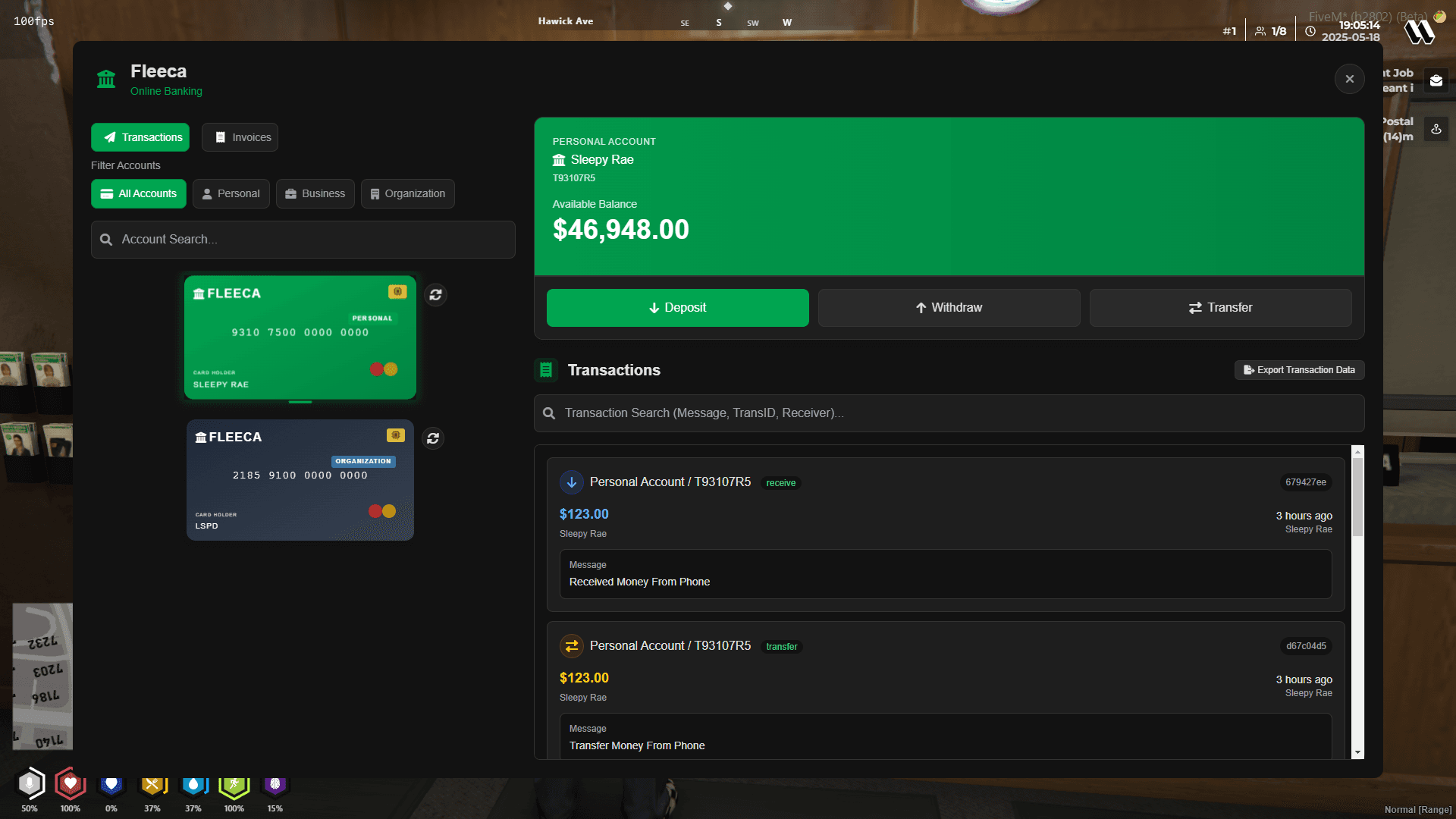The image size is (1456, 819).
Task: Toggle the Business accounts filter
Action: (x=315, y=193)
